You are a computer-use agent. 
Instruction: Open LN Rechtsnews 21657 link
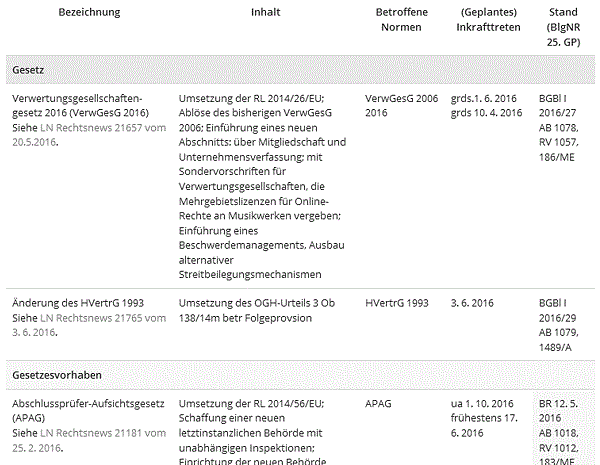tap(89, 135)
